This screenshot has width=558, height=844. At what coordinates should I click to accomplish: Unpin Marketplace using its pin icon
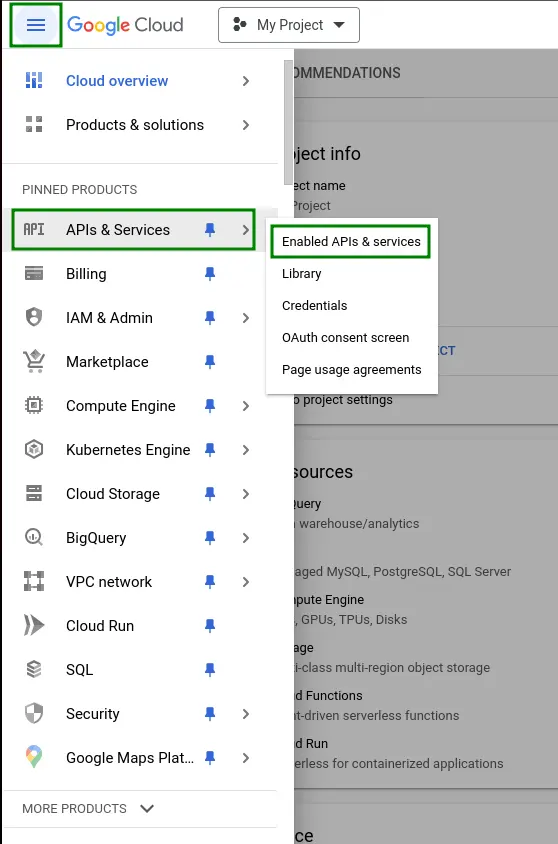pyautogui.click(x=210, y=362)
